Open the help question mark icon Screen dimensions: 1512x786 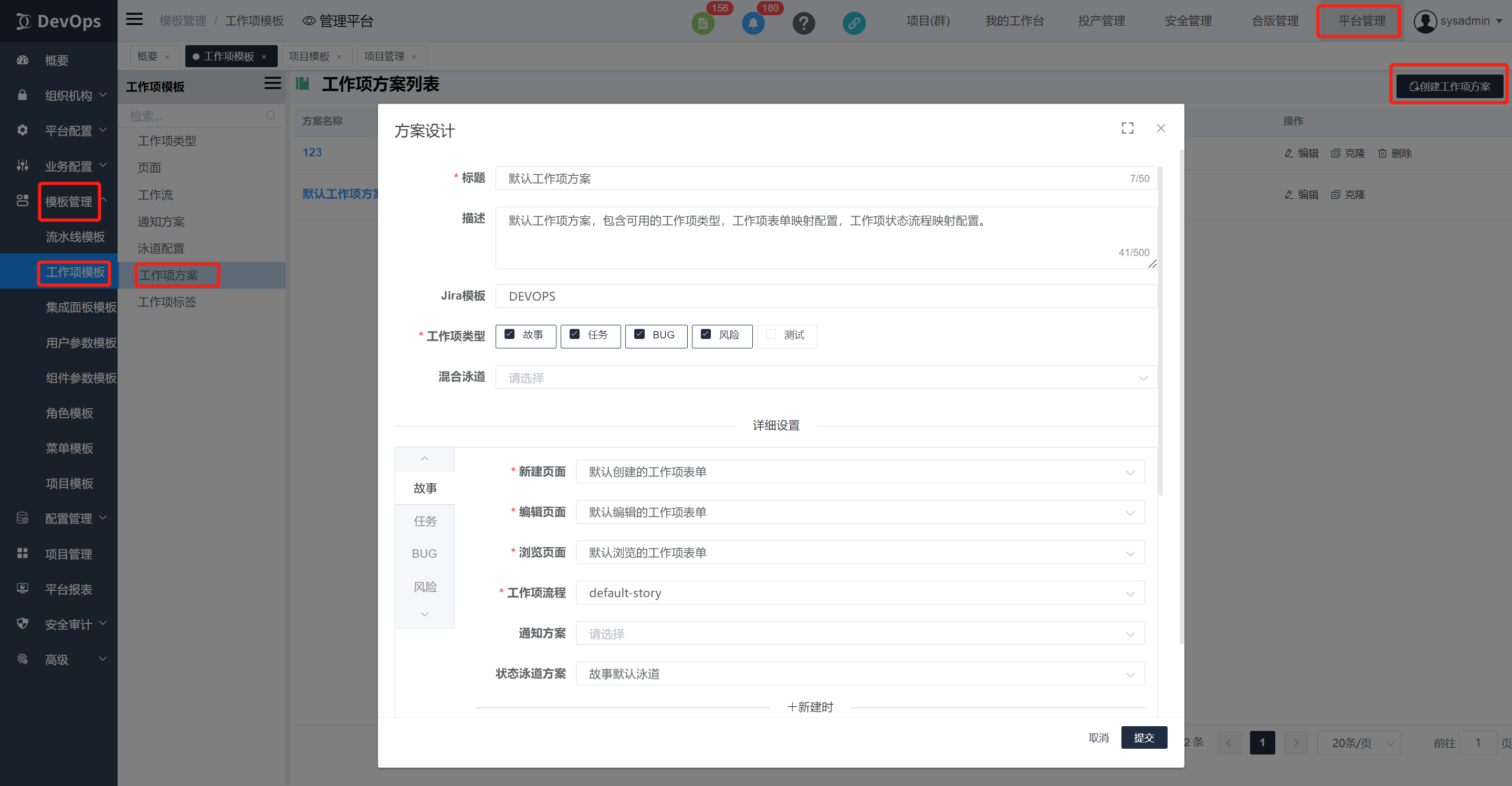click(x=804, y=23)
